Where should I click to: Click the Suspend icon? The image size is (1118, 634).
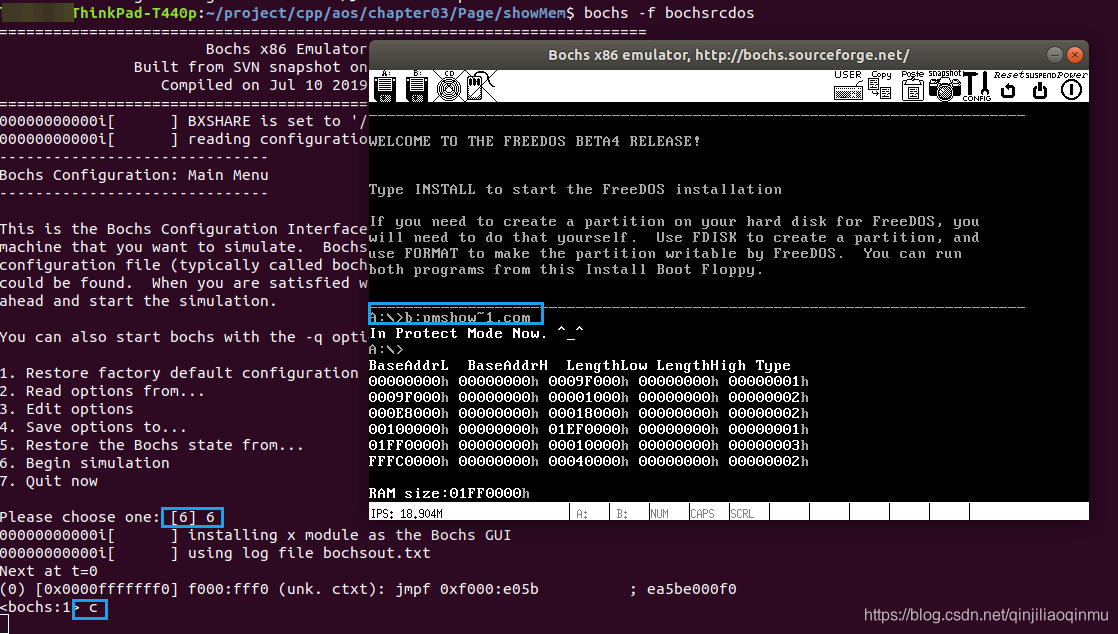tap(1040, 86)
